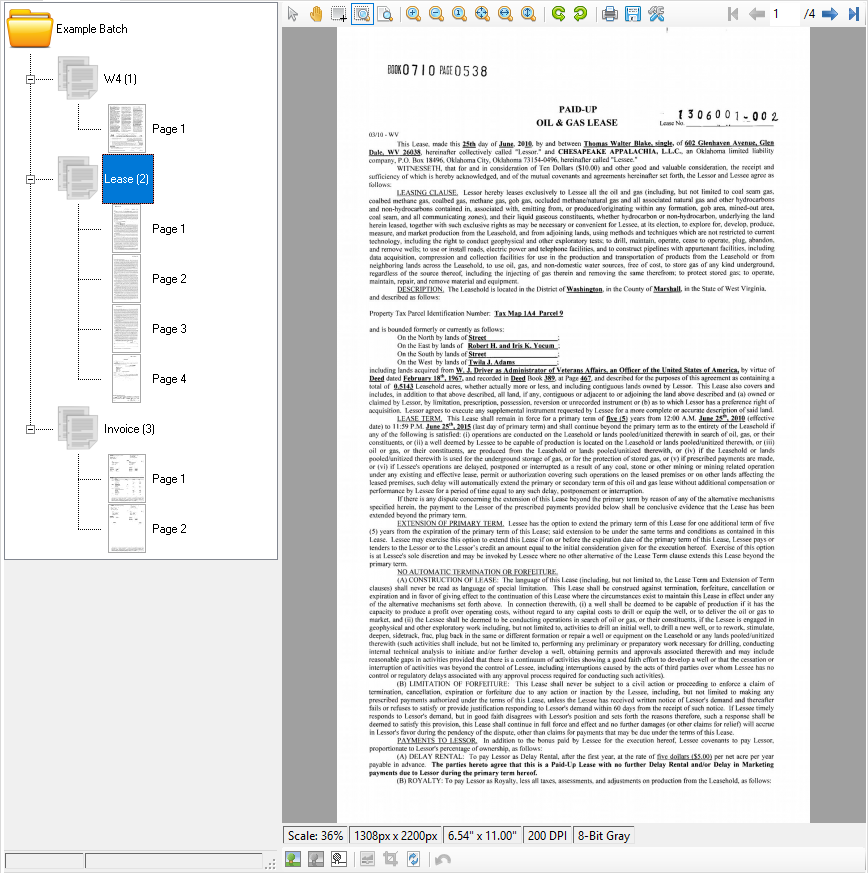The image size is (868, 873).
Task: Collapse the Invoice (3) document node
Action: pos(31,429)
